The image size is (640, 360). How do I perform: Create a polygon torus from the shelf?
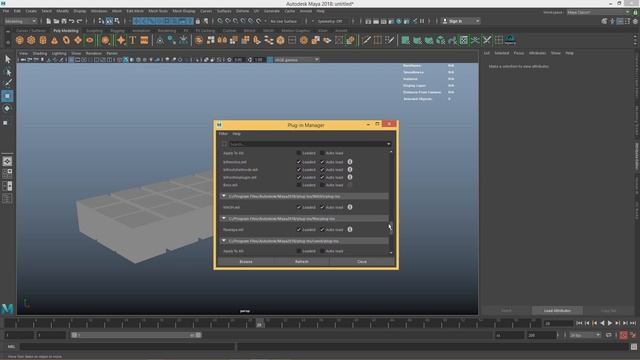click(66, 40)
